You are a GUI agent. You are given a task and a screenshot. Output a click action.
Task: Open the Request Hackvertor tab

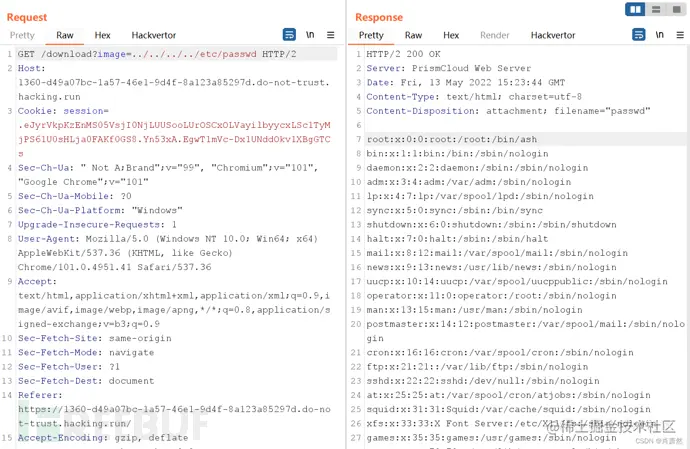[154, 35]
